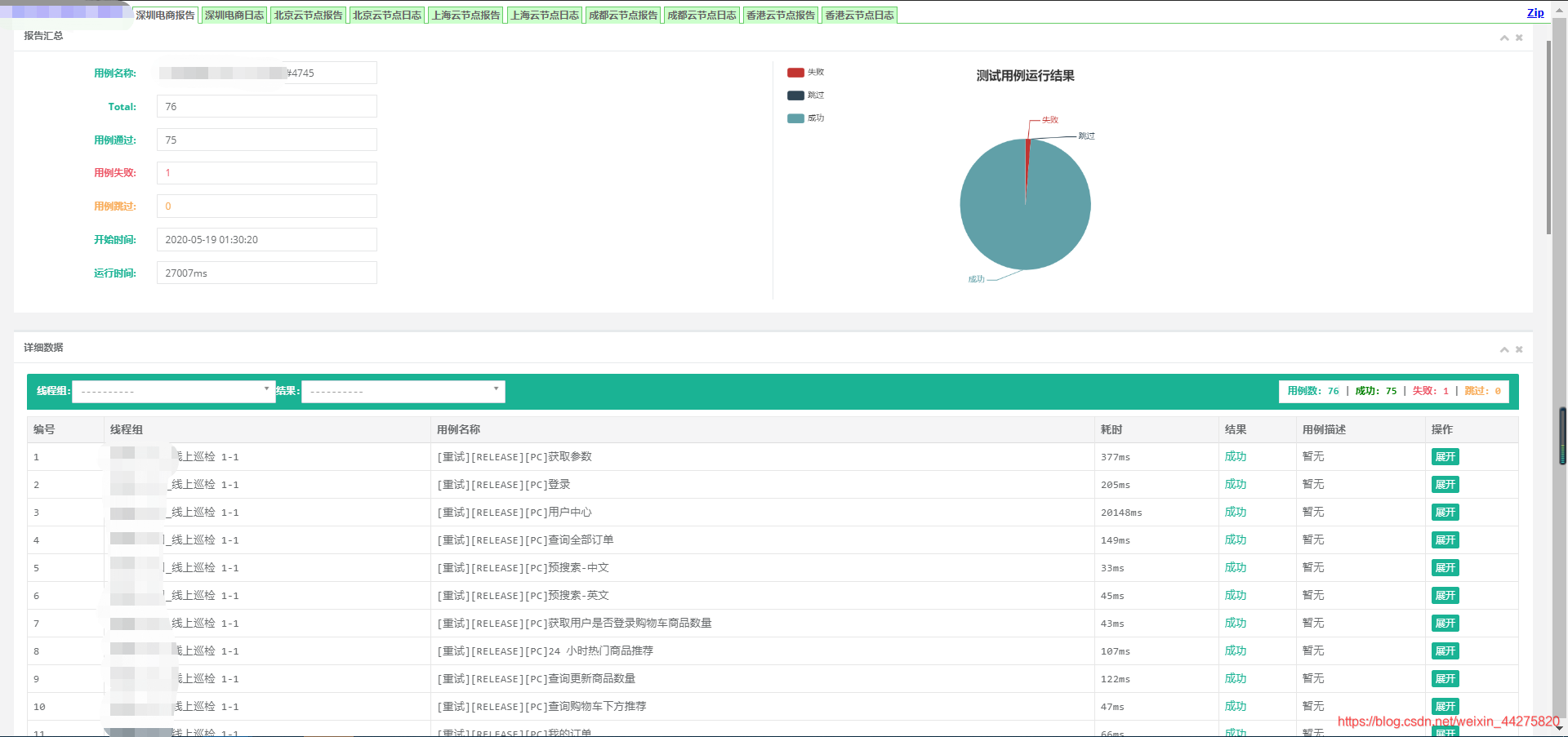The height and width of the screenshot is (737, 1568).
Task: Click the Total field showing 76
Action: [267, 106]
